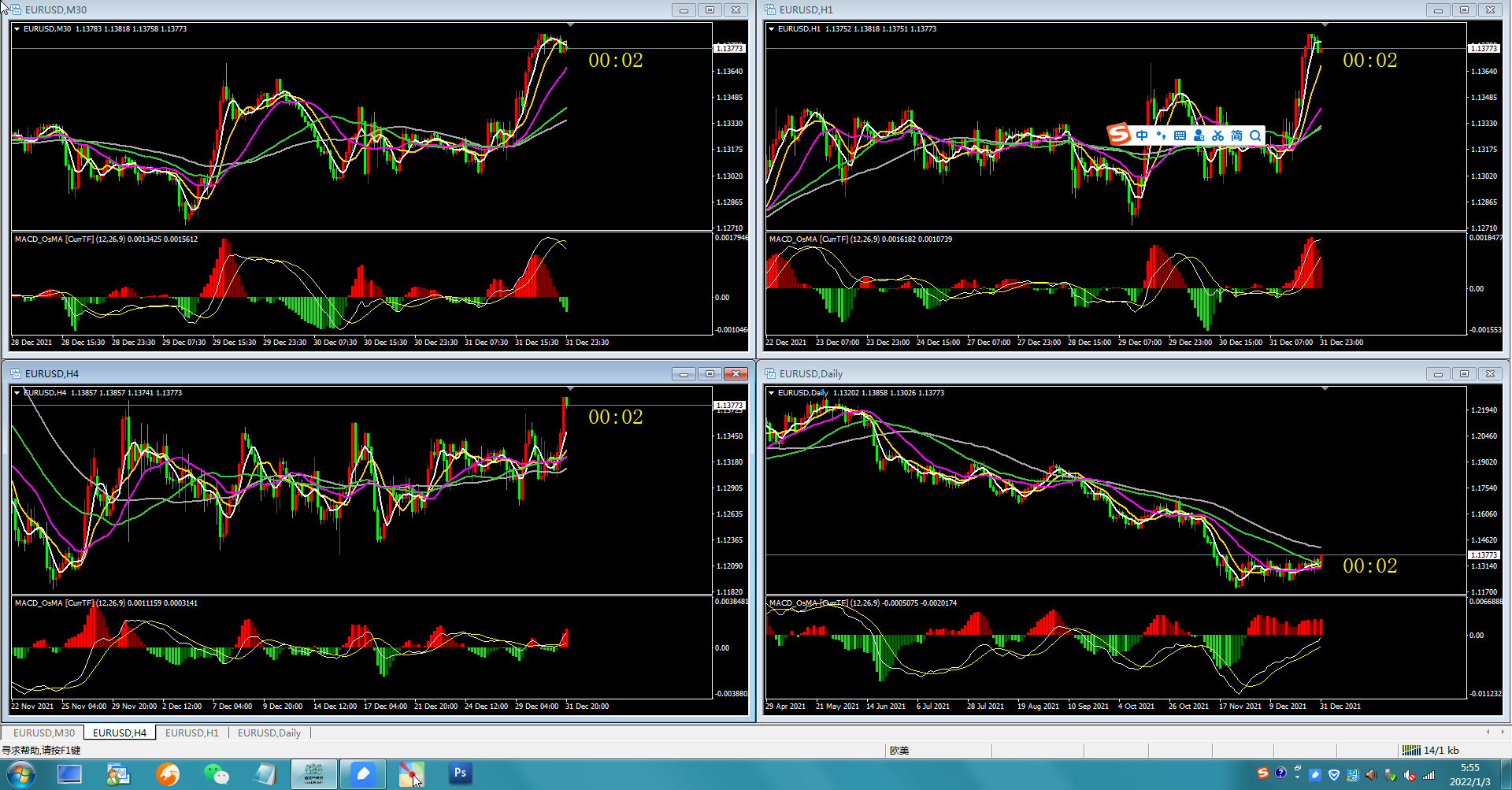Viewport: 1512px width, 790px height.
Task: Open the network signal tray icon
Action: pos(1429,774)
